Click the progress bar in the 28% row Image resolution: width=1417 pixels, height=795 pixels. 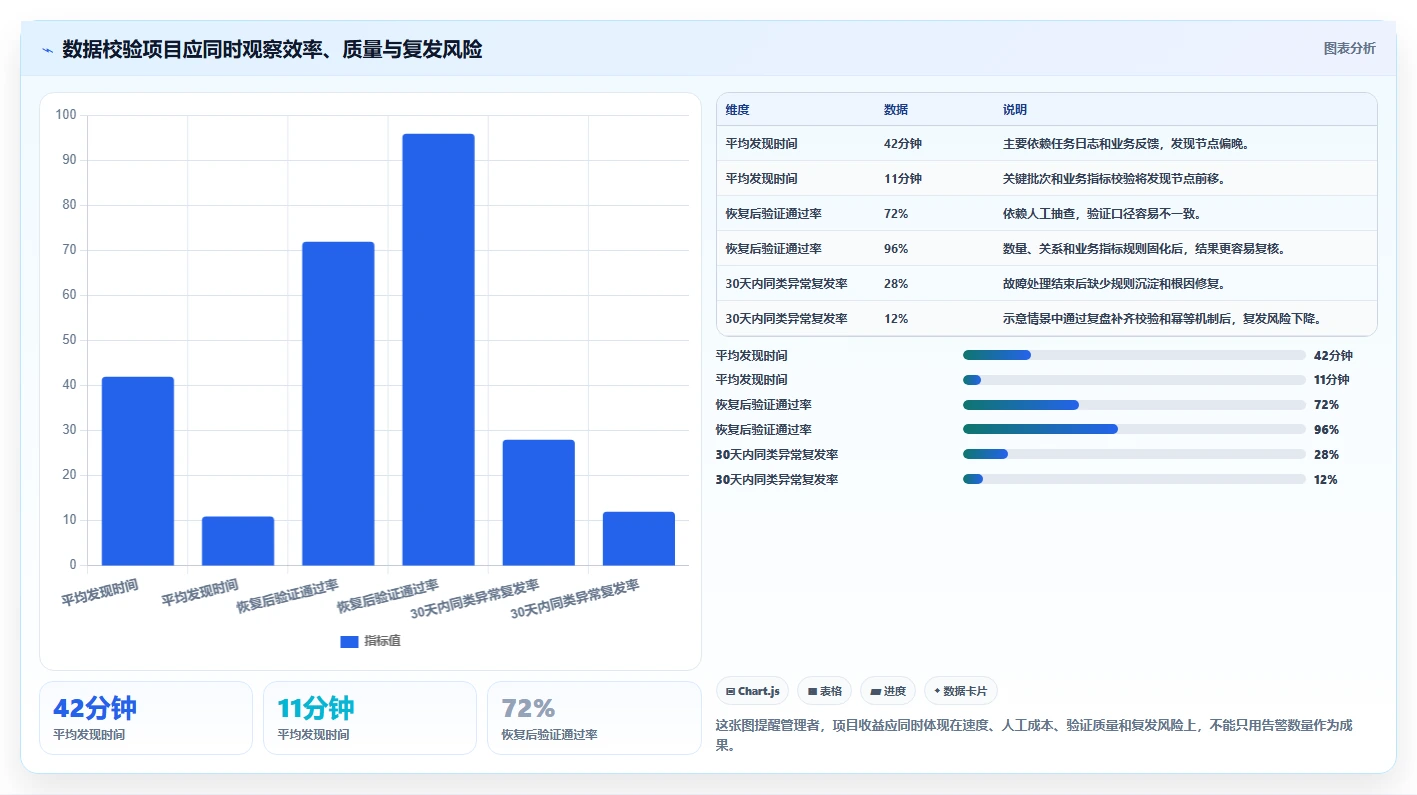coord(1134,455)
